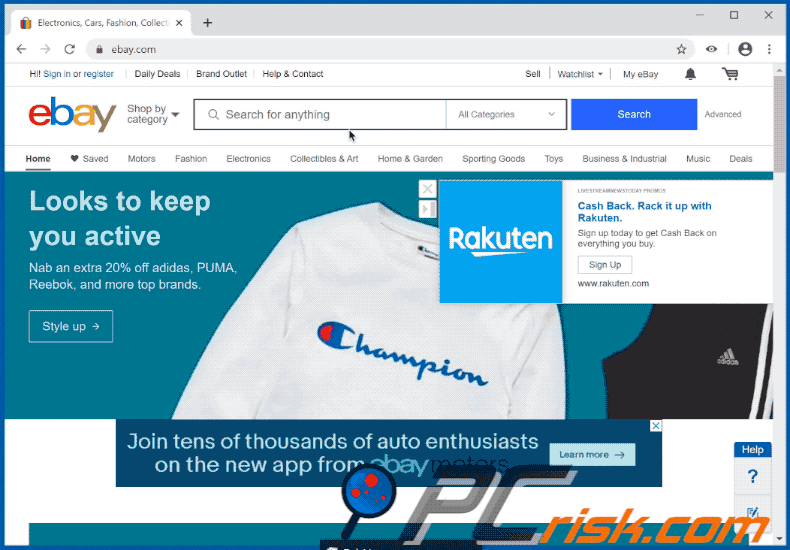Close the eBay browser tab
The width and height of the screenshot is (790, 550).
pyautogui.click(x=179, y=23)
